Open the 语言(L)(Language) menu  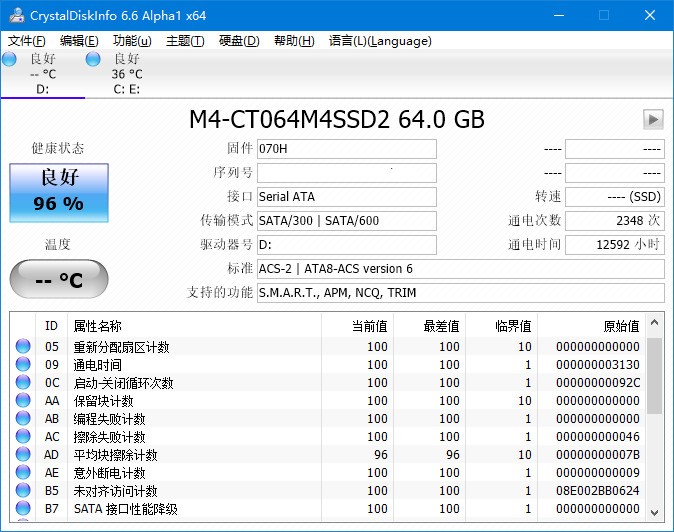tap(380, 41)
